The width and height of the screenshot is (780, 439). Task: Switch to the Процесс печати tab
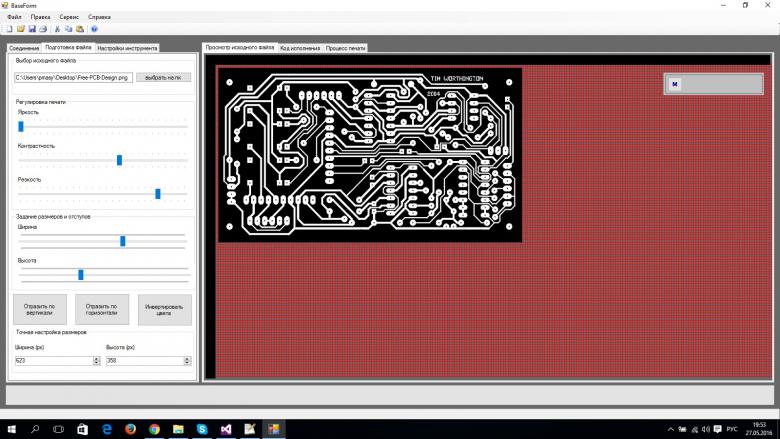pyautogui.click(x=346, y=48)
